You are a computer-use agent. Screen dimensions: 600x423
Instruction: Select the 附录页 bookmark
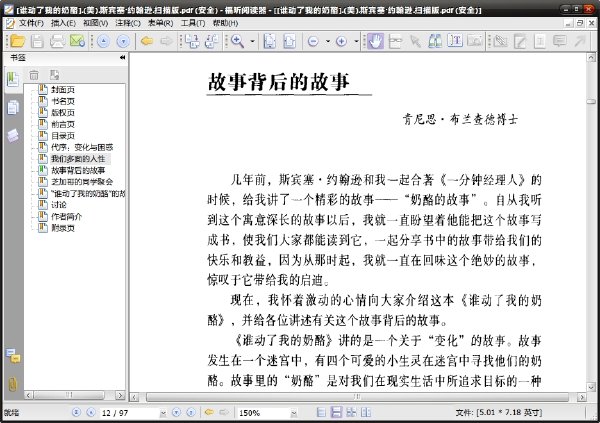point(63,228)
